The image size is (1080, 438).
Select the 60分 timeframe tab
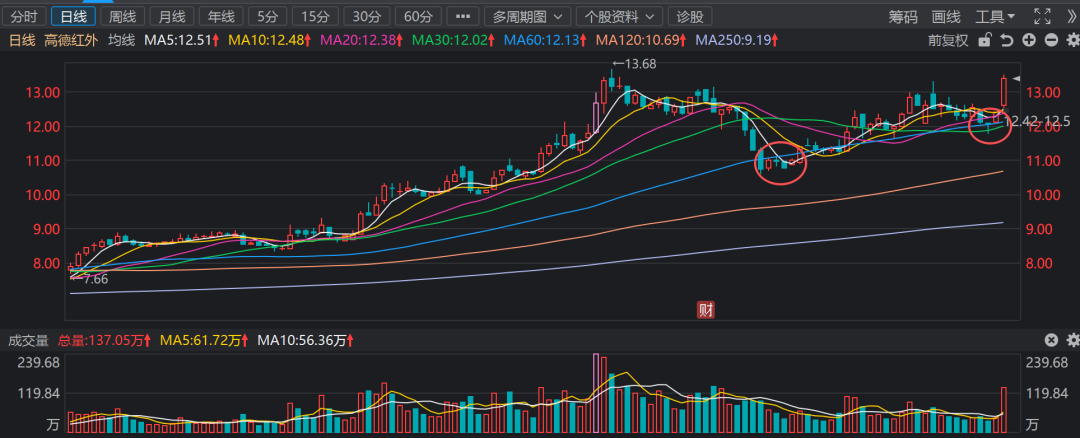[413, 17]
